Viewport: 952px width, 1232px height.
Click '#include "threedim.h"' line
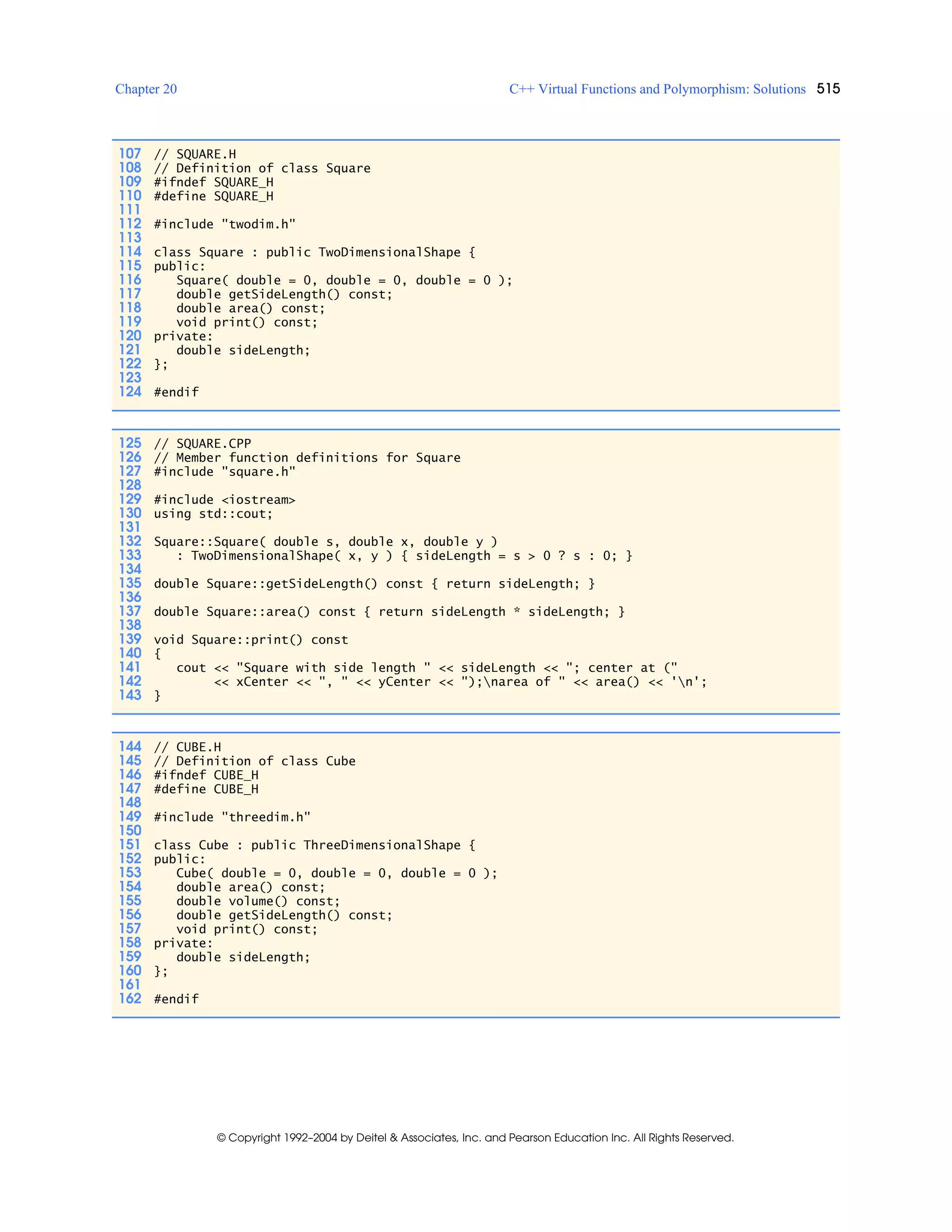[x=232, y=817]
